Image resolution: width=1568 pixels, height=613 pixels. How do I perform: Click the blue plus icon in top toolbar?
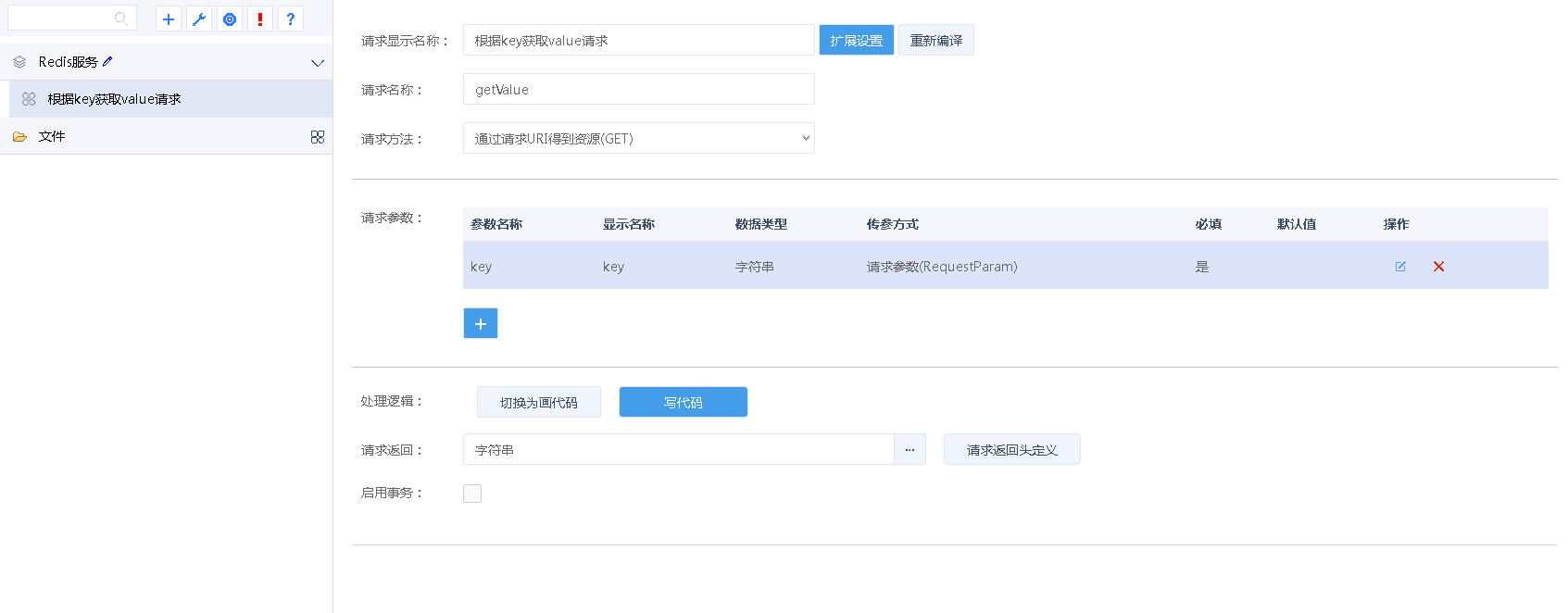[169, 19]
